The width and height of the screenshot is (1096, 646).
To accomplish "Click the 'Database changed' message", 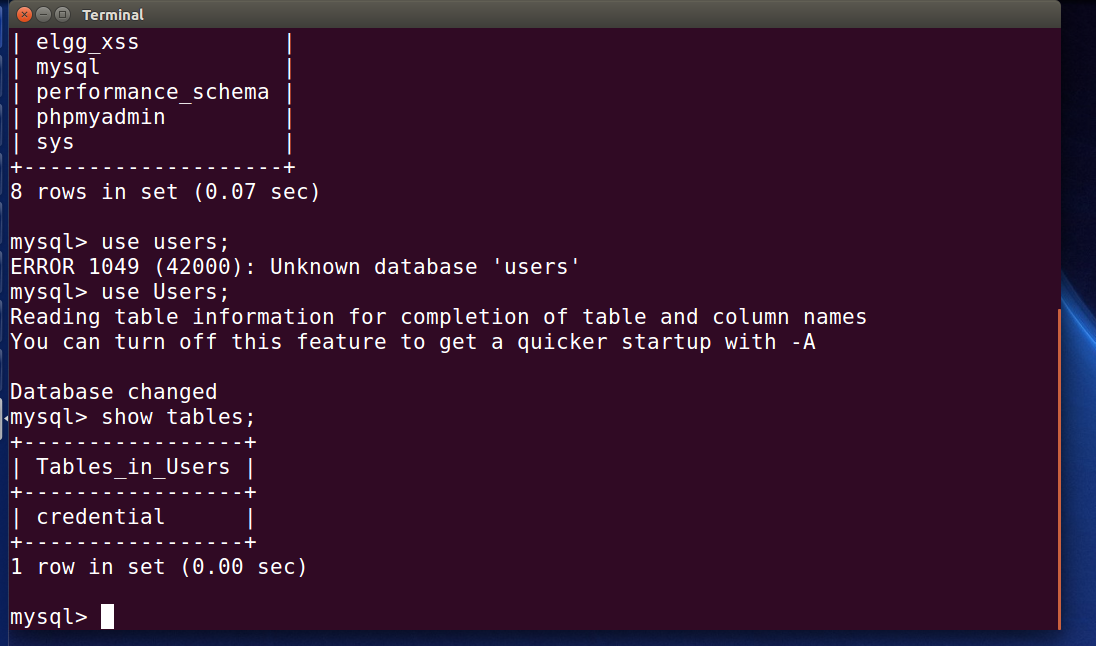I will click(x=113, y=392).
